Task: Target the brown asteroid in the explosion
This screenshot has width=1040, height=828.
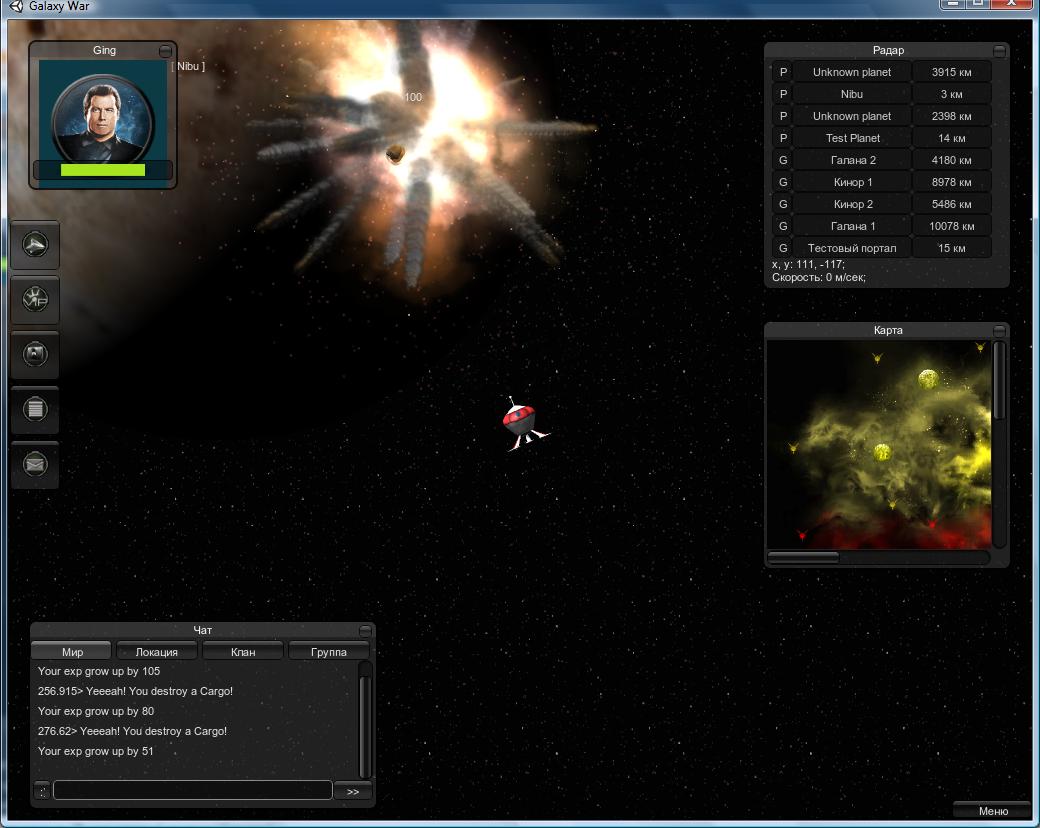Action: point(395,154)
